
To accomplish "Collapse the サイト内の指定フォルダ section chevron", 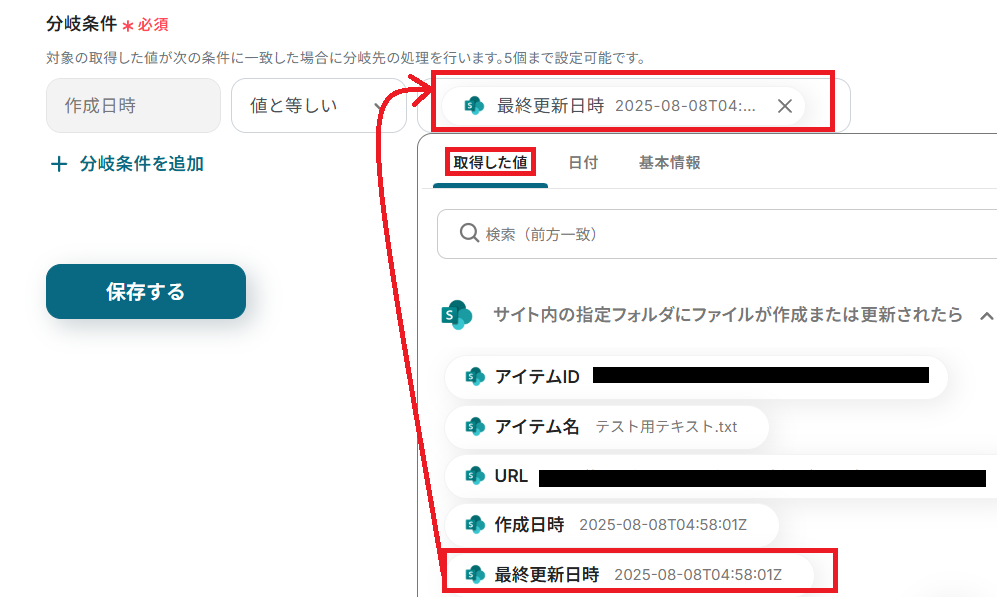I will pos(986,315).
